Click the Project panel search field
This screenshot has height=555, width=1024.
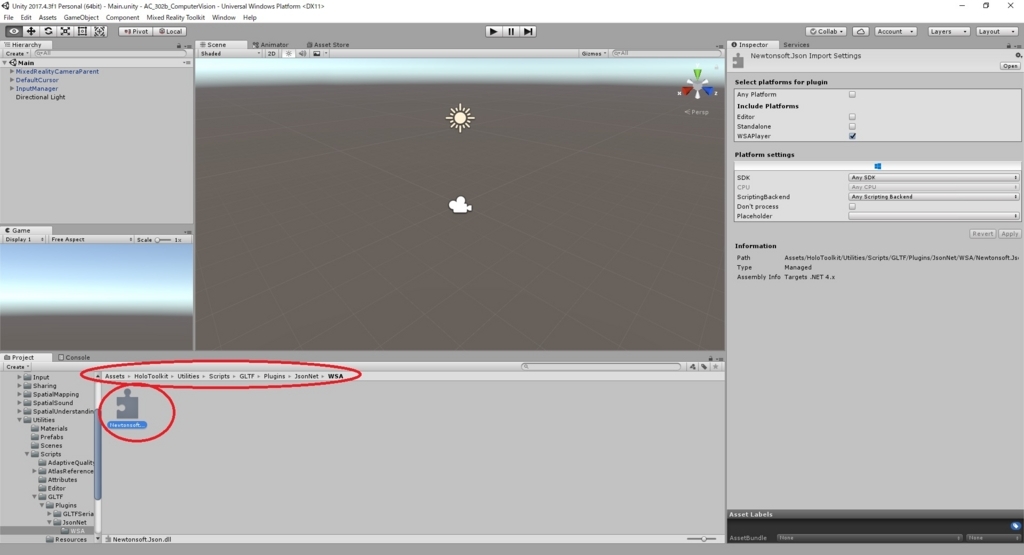601,367
